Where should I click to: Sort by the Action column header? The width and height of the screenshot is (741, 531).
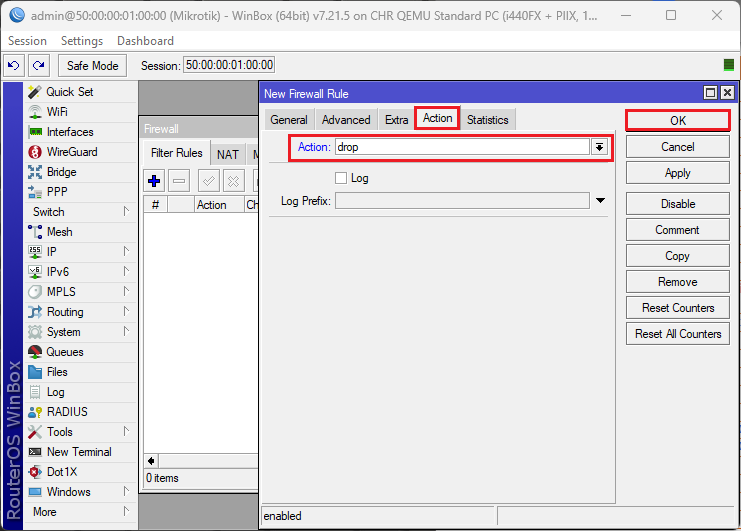tap(219, 205)
